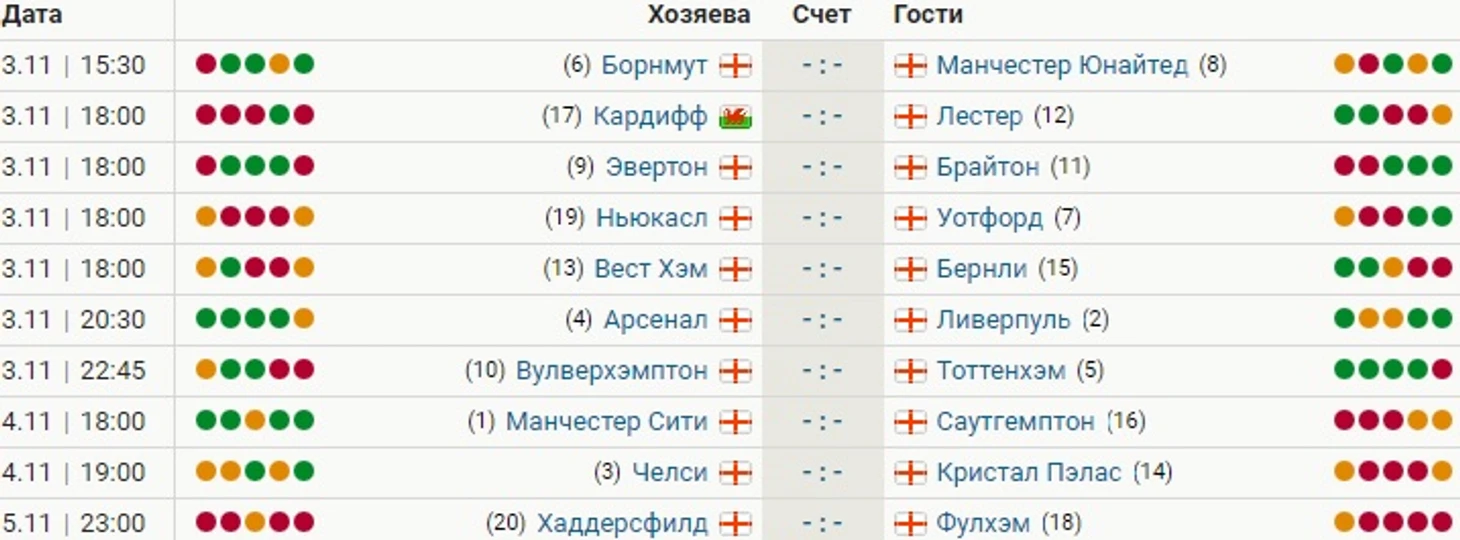Click first red form dot in Борнмут row

click(206, 64)
